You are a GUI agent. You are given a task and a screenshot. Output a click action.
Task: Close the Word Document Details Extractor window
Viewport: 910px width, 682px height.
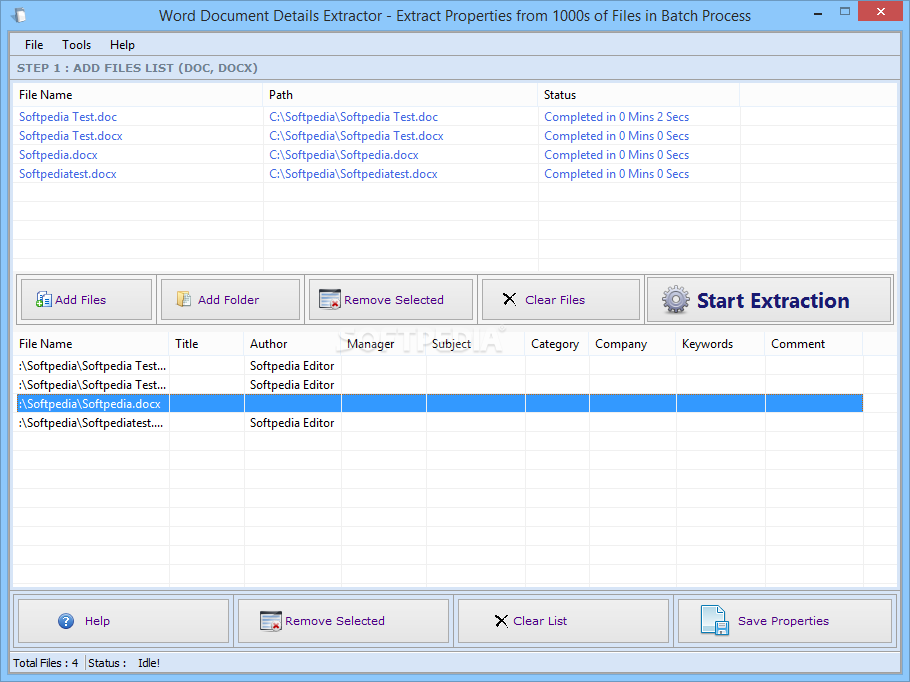880,12
